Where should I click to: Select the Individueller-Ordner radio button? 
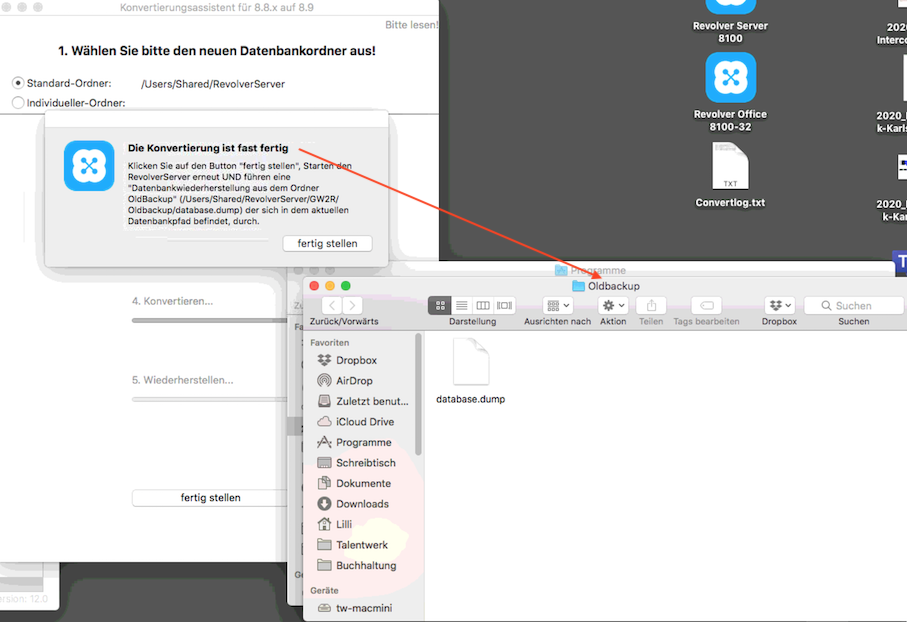pyautogui.click(x=18, y=102)
